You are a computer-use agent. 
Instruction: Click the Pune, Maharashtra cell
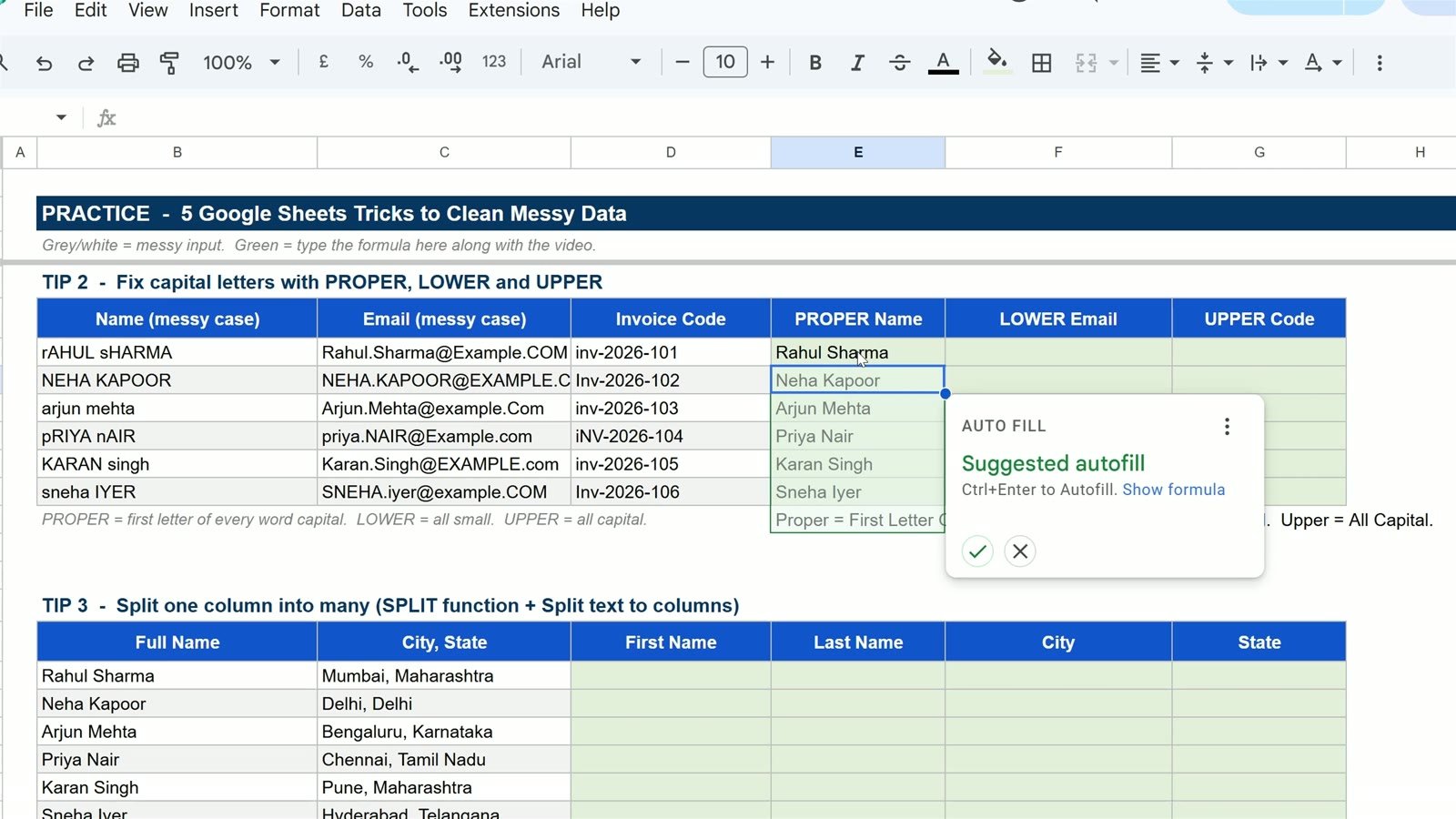pos(444,788)
